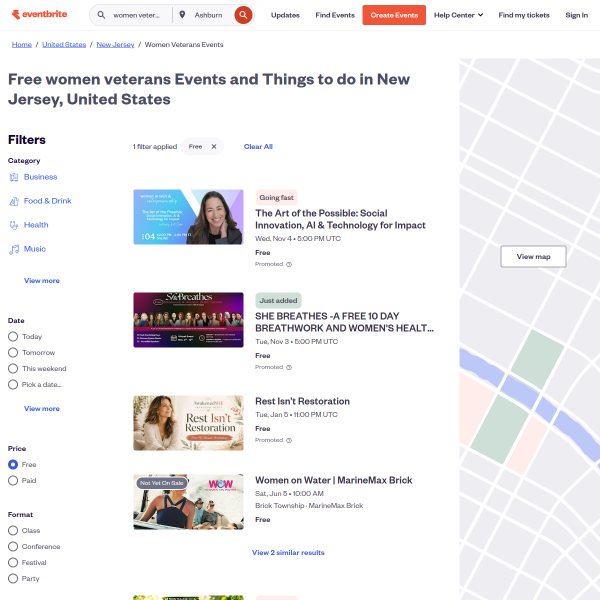The width and height of the screenshot is (600, 600).
Task: Click the Not Yet On Sale label
Action: [161, 483]
